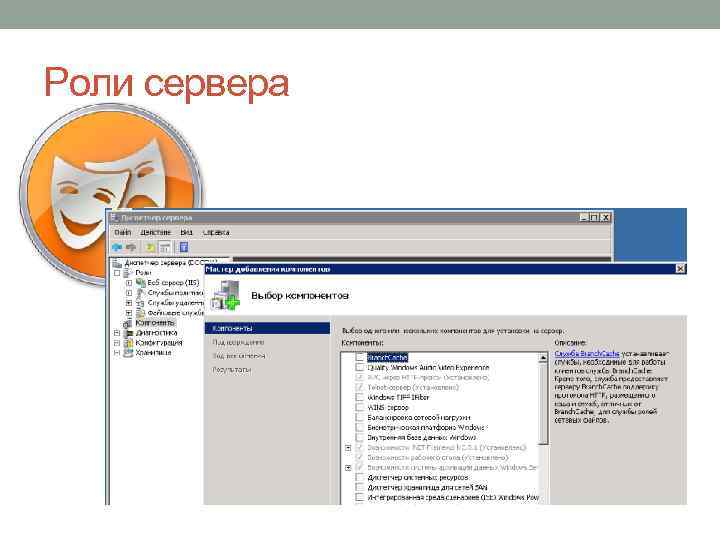Click the Server Manager title bar icon
This screenshot has height=540, width=720.
[x=115, y=217]
